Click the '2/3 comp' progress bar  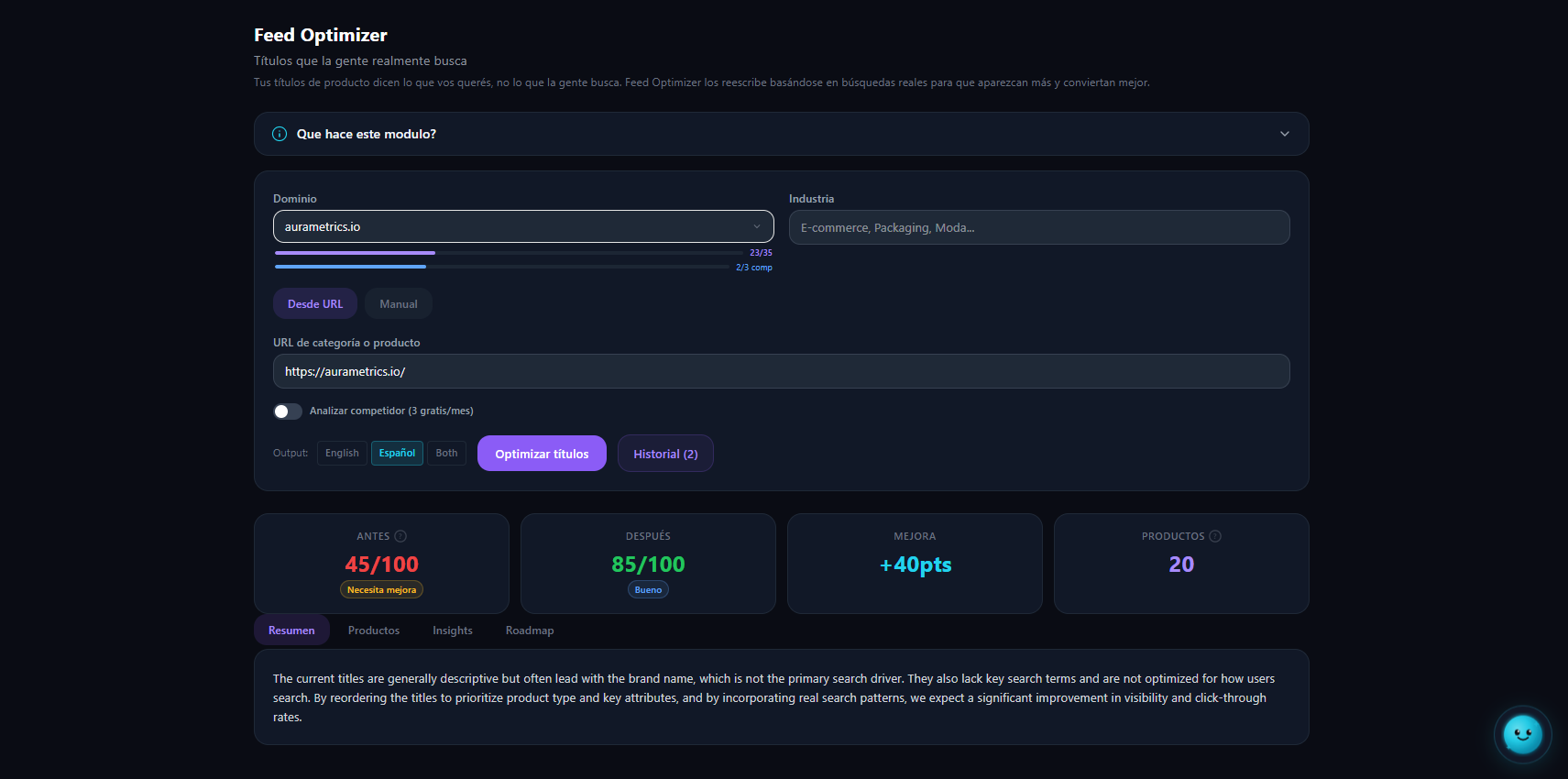click(x=502, y=267)
